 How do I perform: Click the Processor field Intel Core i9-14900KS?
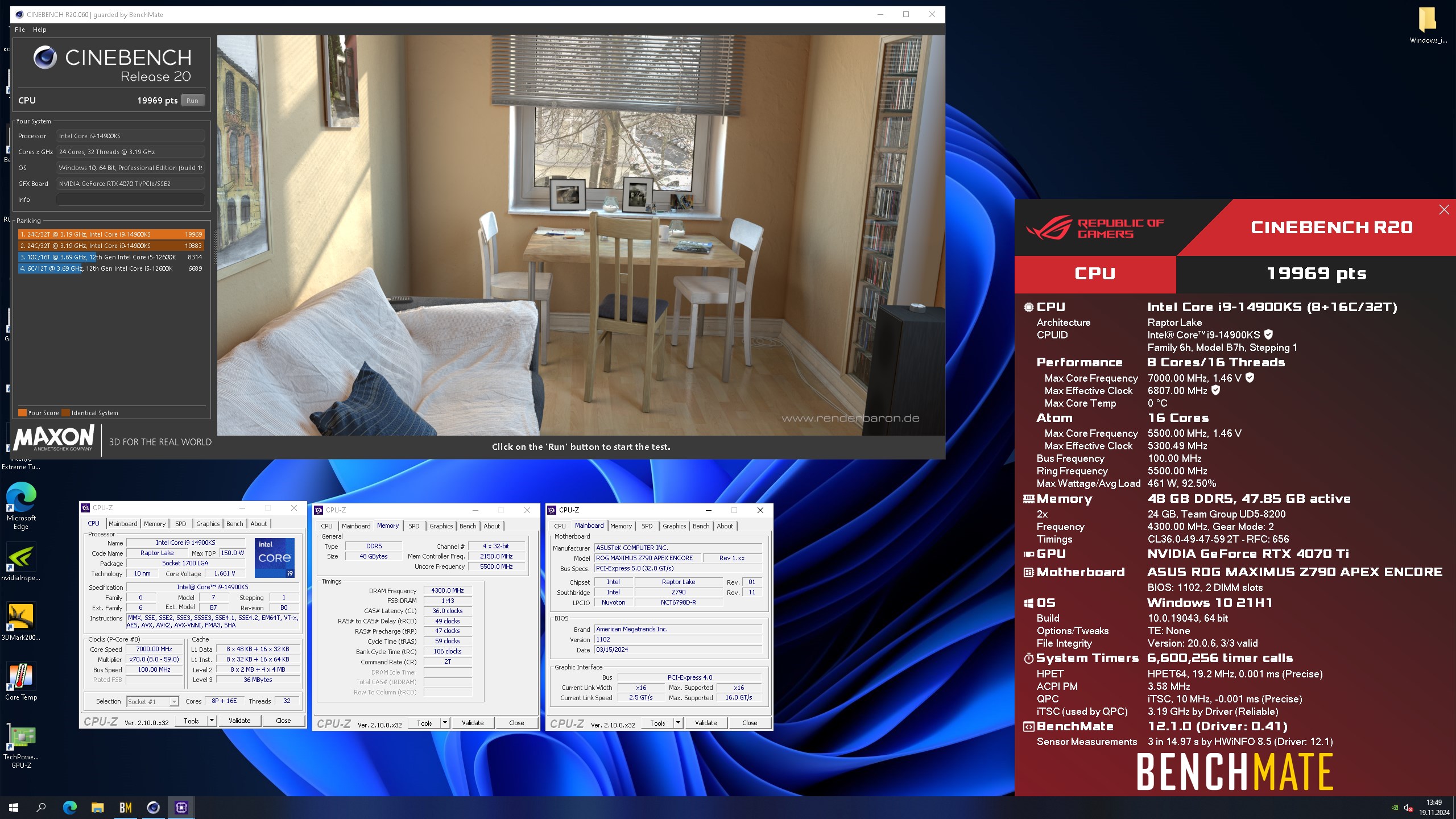pyautogui.click(x=130, y=136)
